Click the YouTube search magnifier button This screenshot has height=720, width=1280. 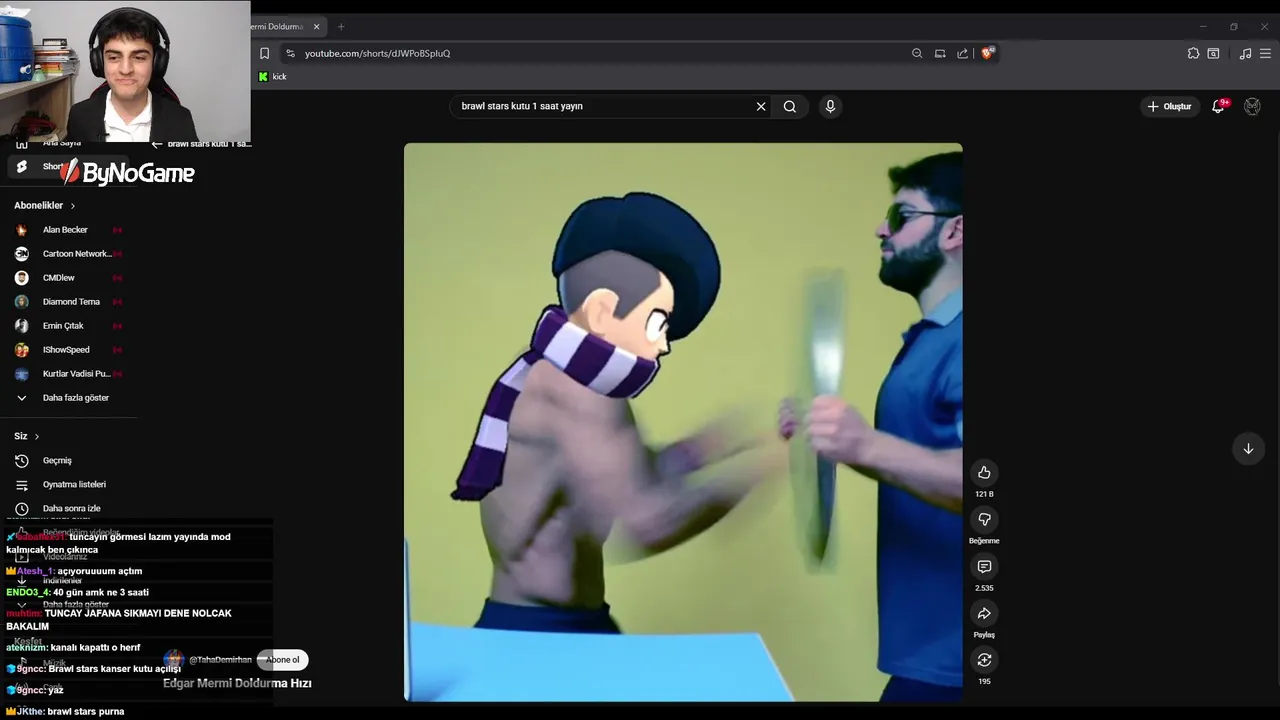coord(790,106)
